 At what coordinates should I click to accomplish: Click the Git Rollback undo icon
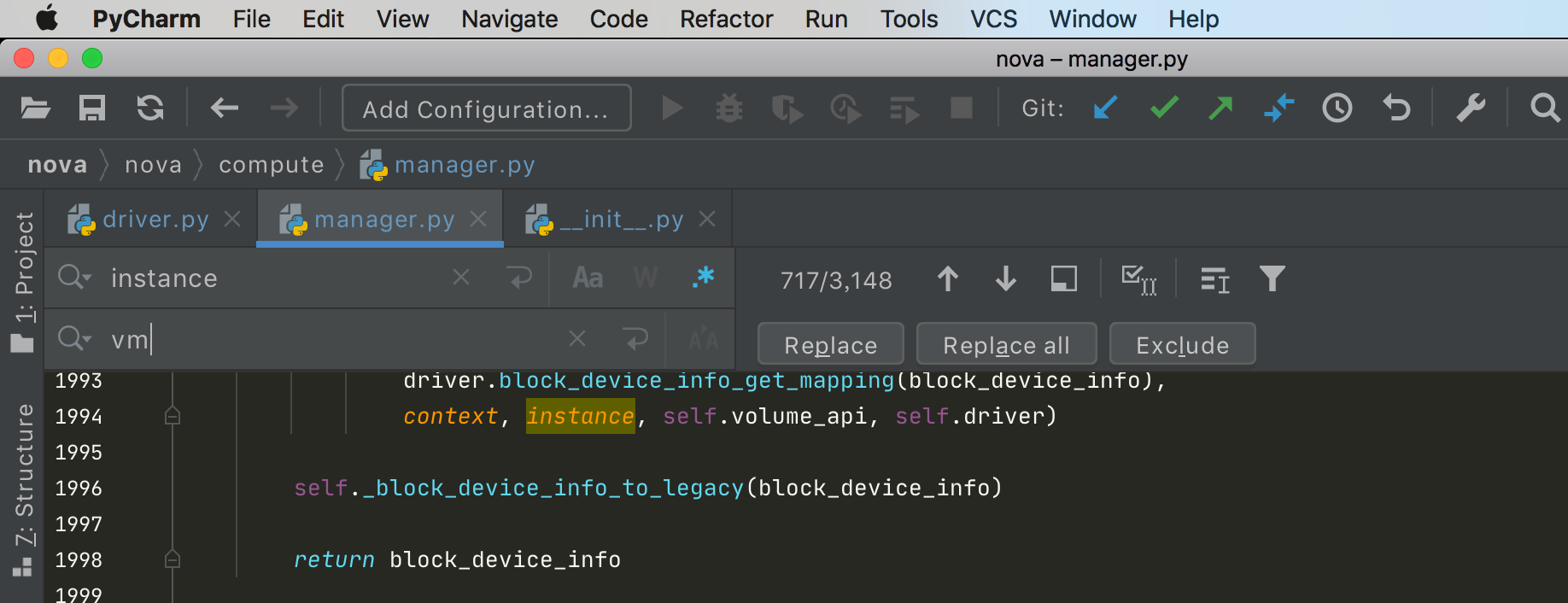click(x=1396, y=108)
